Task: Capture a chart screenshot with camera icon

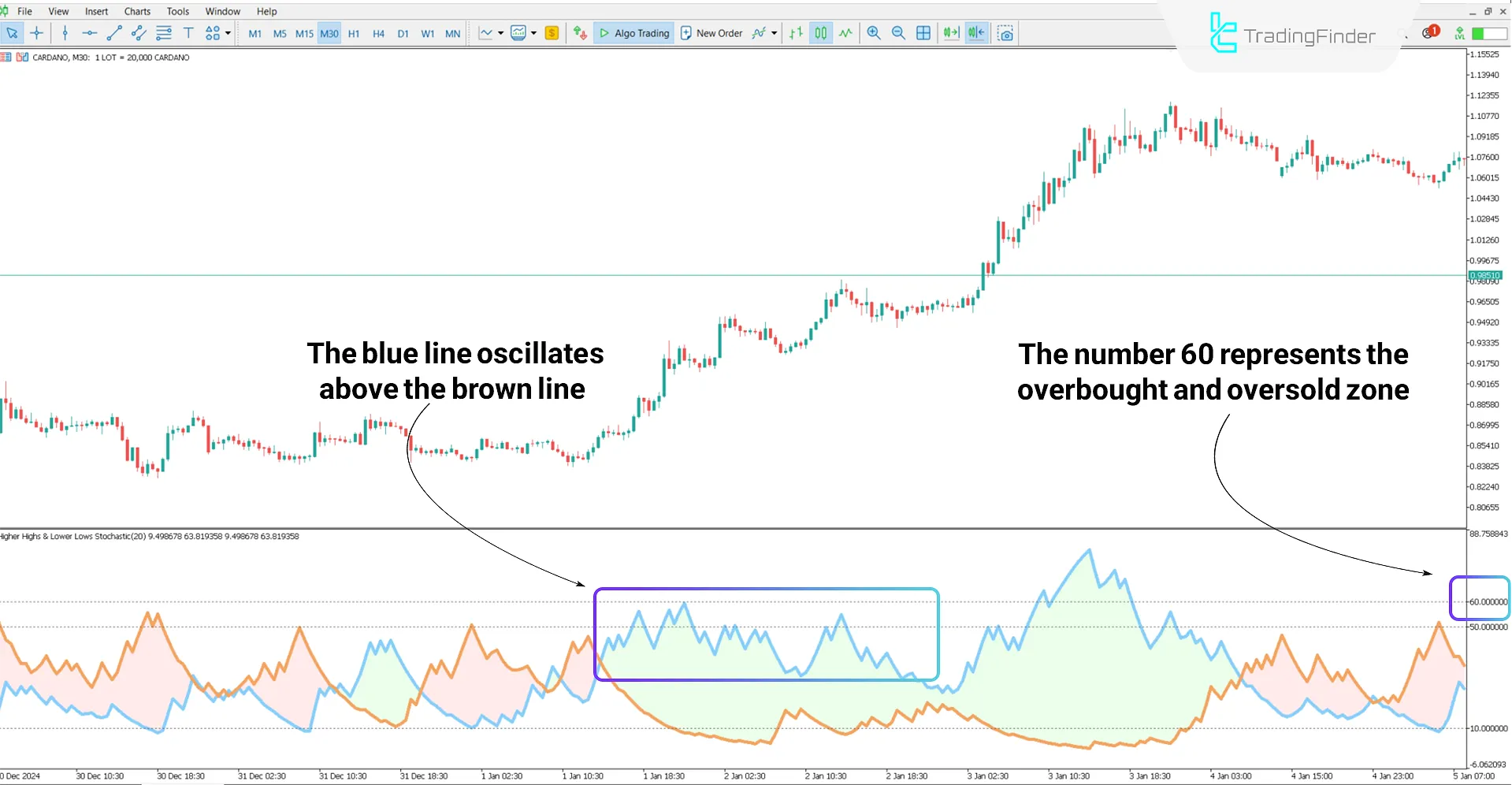Action: [x=1005, y=33]
